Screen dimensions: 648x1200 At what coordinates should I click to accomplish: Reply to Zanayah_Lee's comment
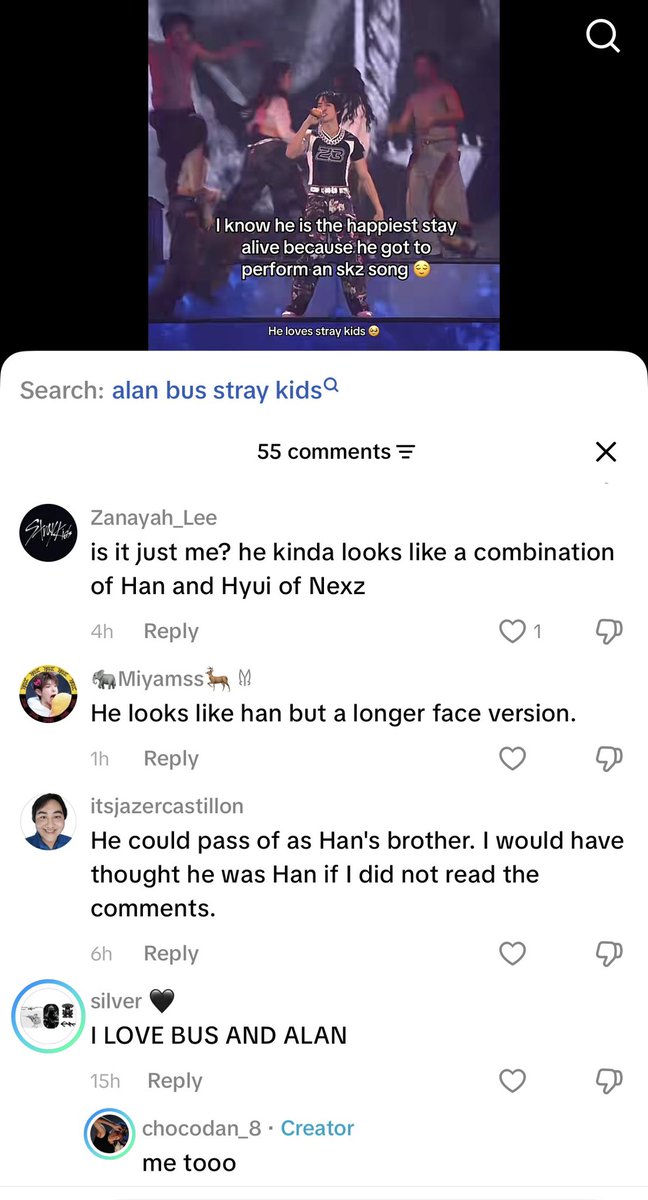point(171,631)
